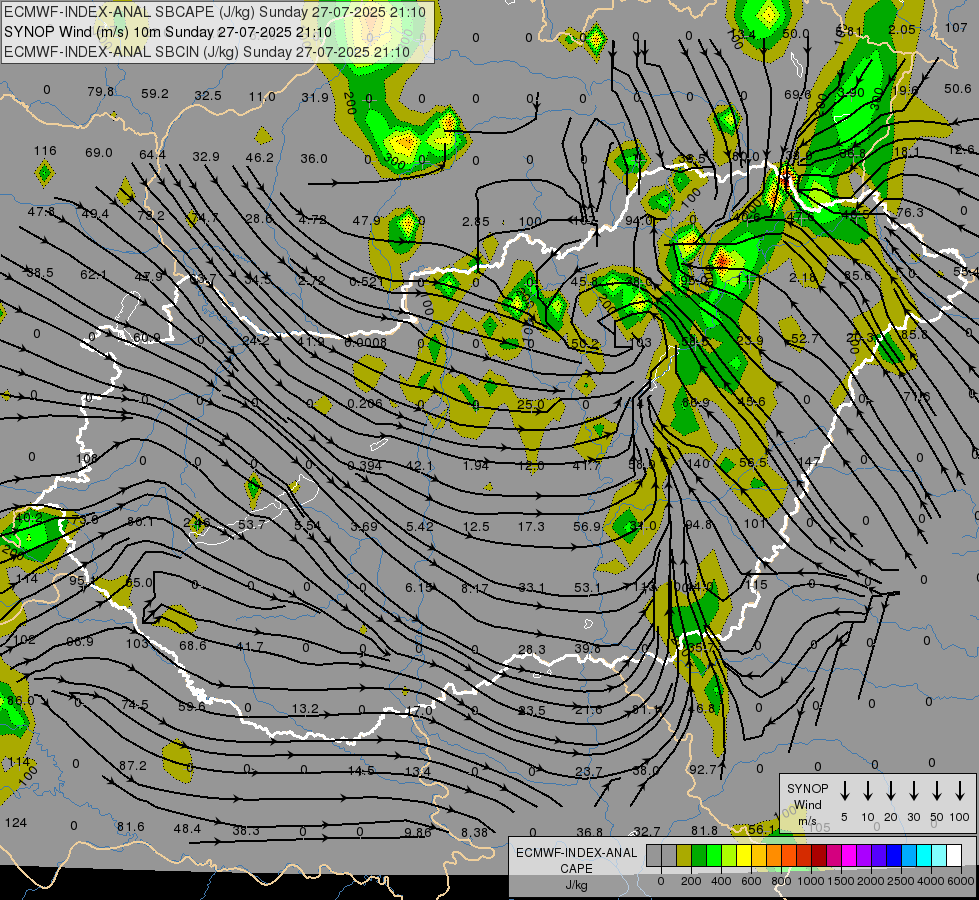Click the map value '0.394'
Screen dimensions: 979x900
[365, 465]
